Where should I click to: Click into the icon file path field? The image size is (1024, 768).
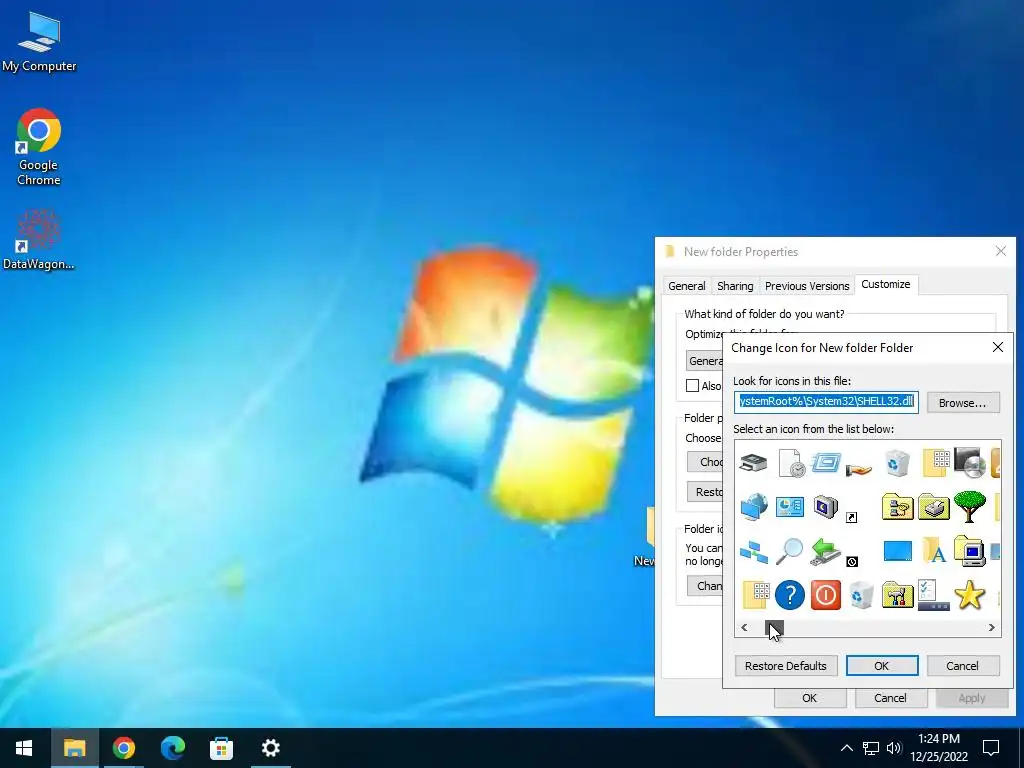[826, 402]
